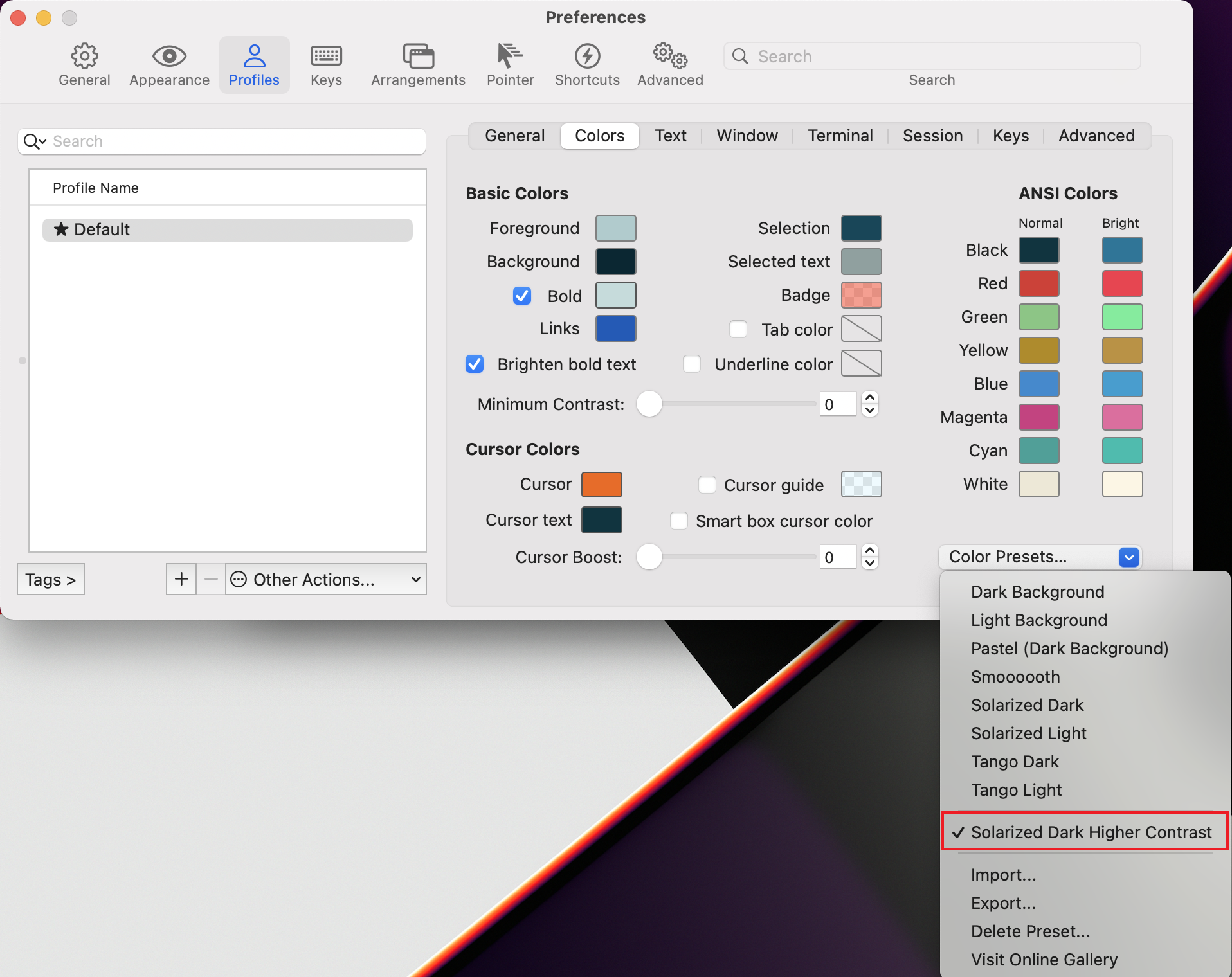This screenshot has height=977, width=1232.
Task: Open the bright ANSI Green swatch
Action: (x=1122, y=317)
